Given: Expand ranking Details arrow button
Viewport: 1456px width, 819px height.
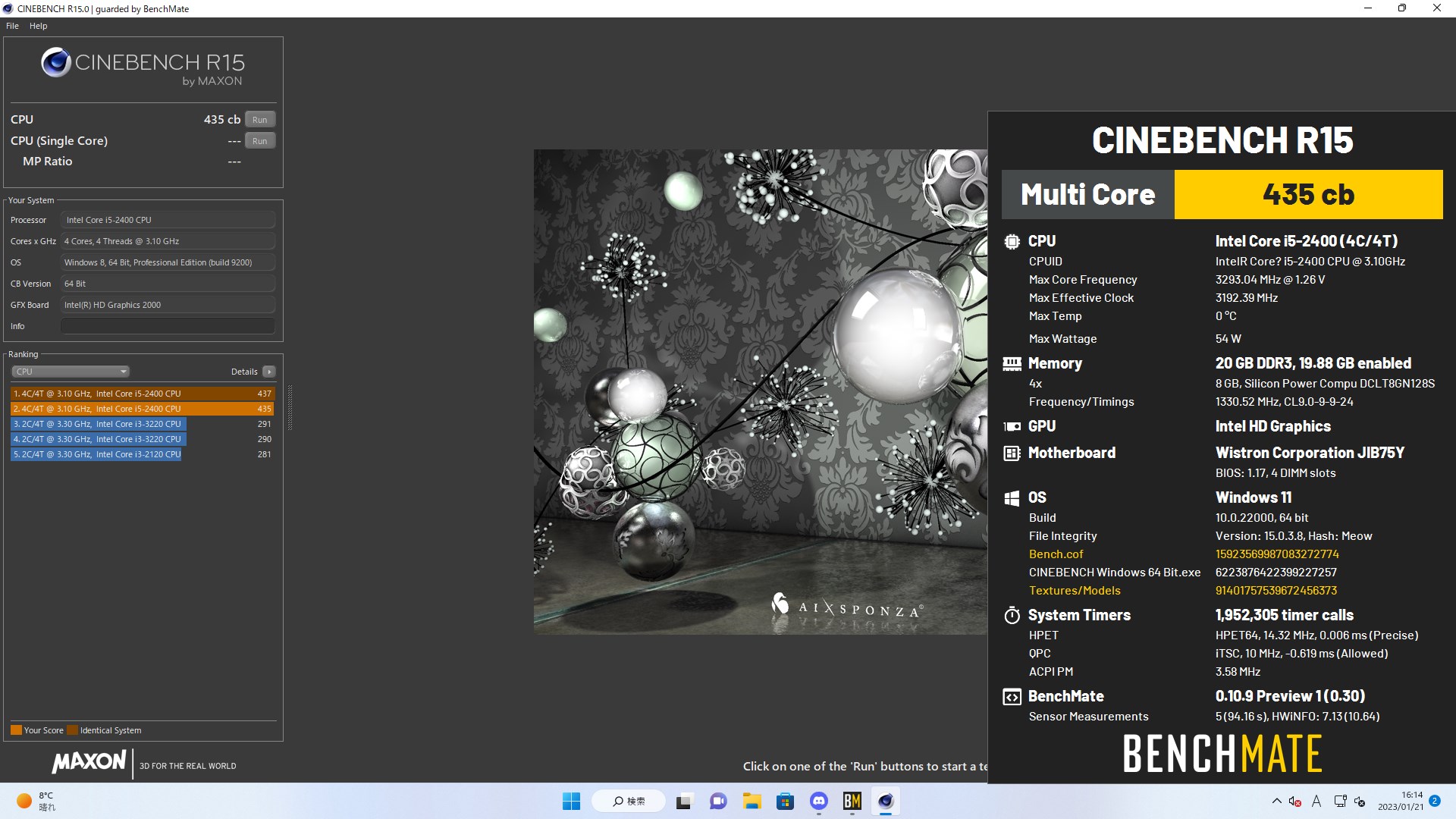Looking at the screenshot, I should pos(269,372).
